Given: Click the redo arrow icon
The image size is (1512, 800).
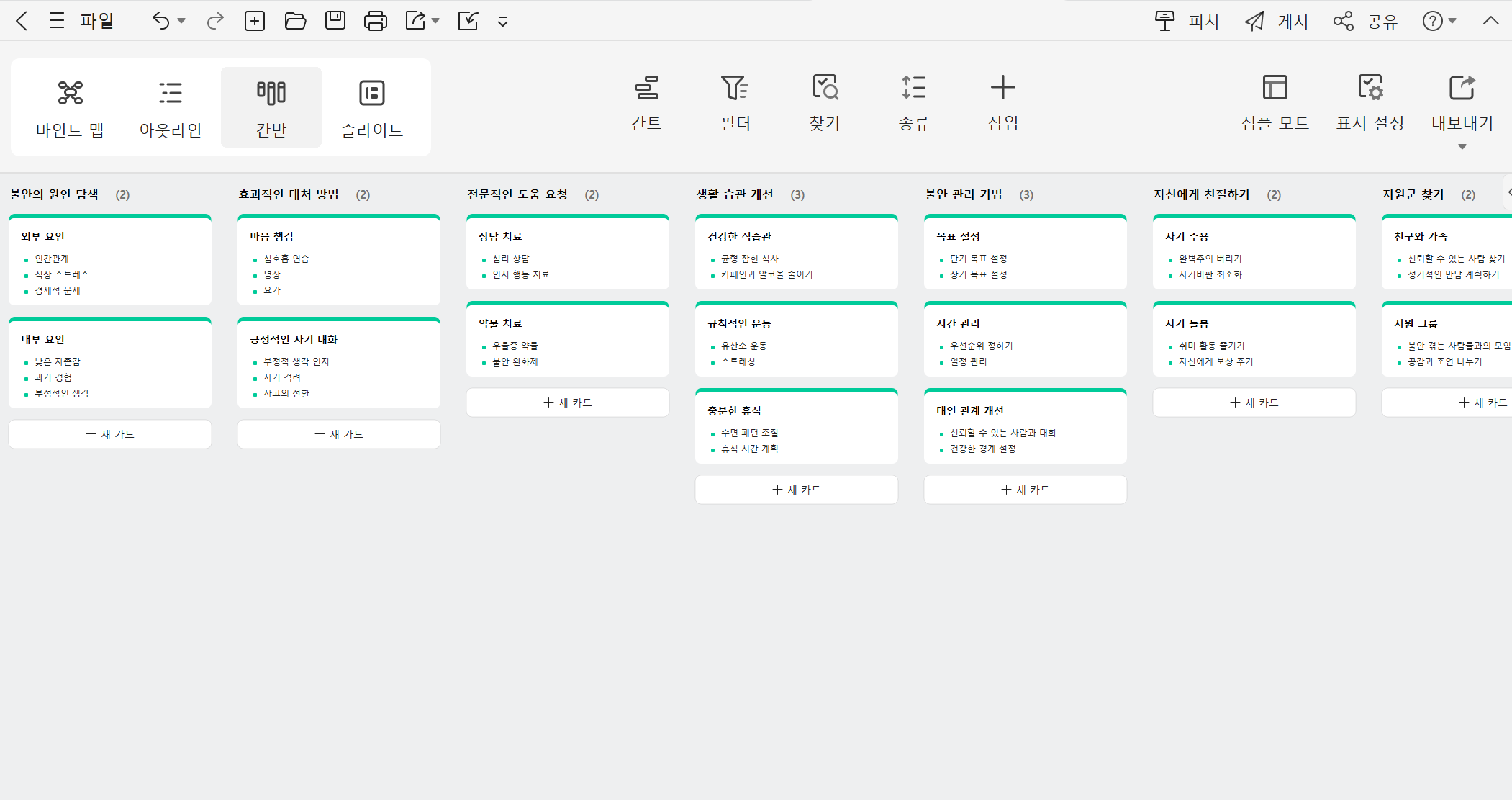Looking at the screenshot, I should [x=214, y=21].
